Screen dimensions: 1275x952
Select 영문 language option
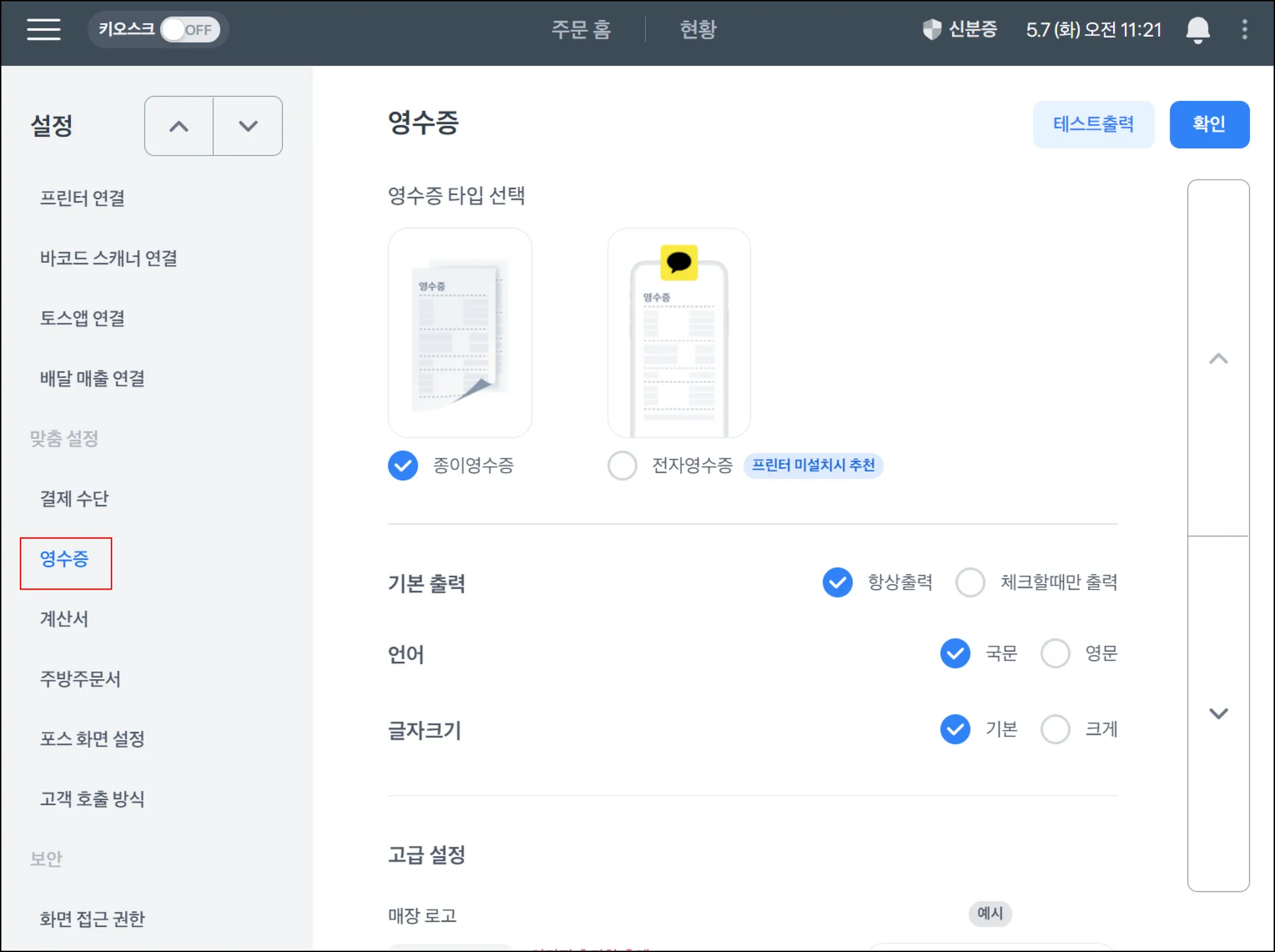pos(1055,654)
